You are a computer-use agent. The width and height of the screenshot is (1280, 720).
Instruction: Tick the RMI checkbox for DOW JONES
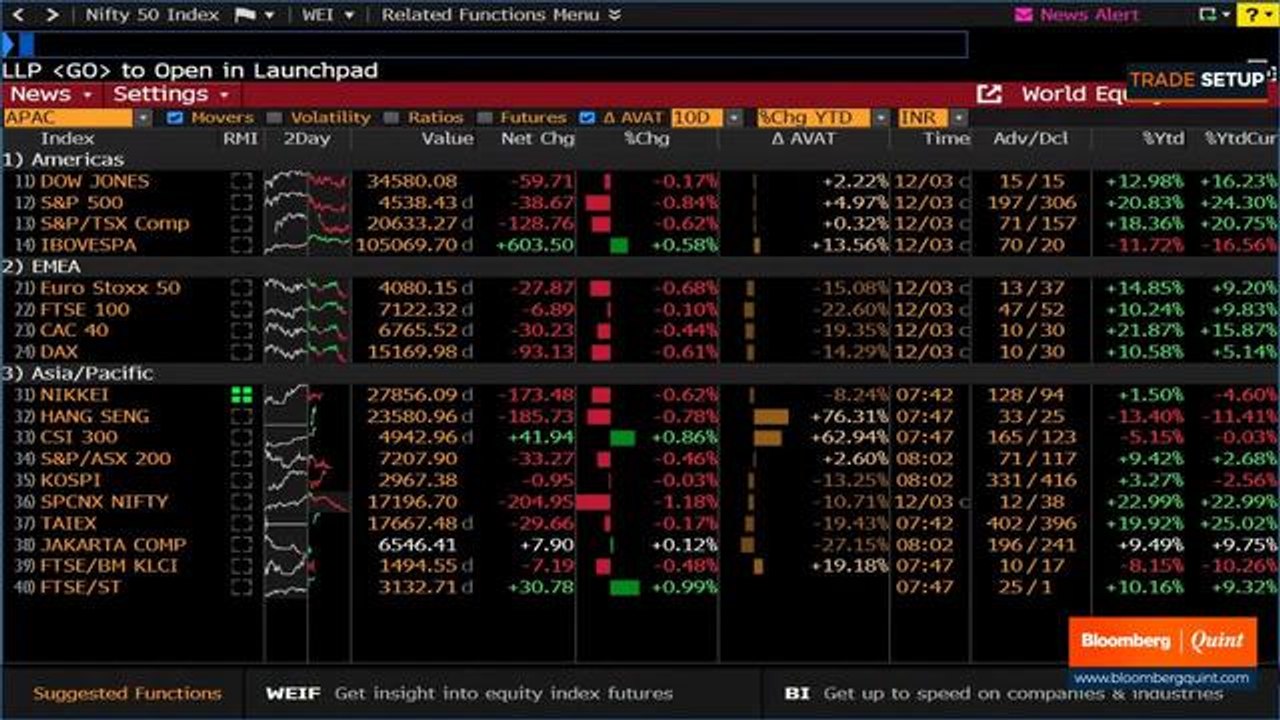(241, 182)
